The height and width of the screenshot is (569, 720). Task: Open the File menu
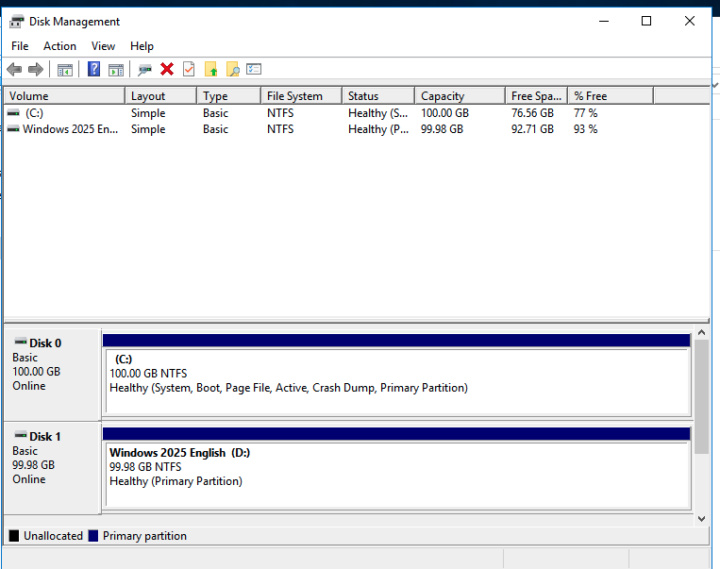click(x=20, y=46)
